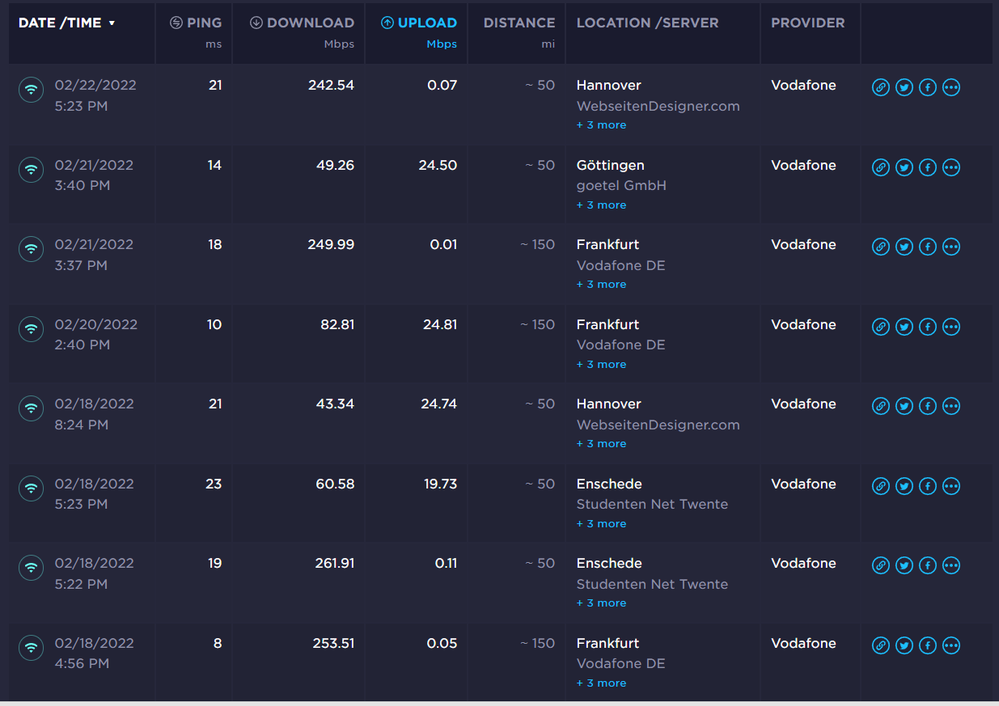The image size is (999, 706).
Task: Sort by LOCATION / SERVER column header
Action: pyautogui.click(x=647, y=23)
